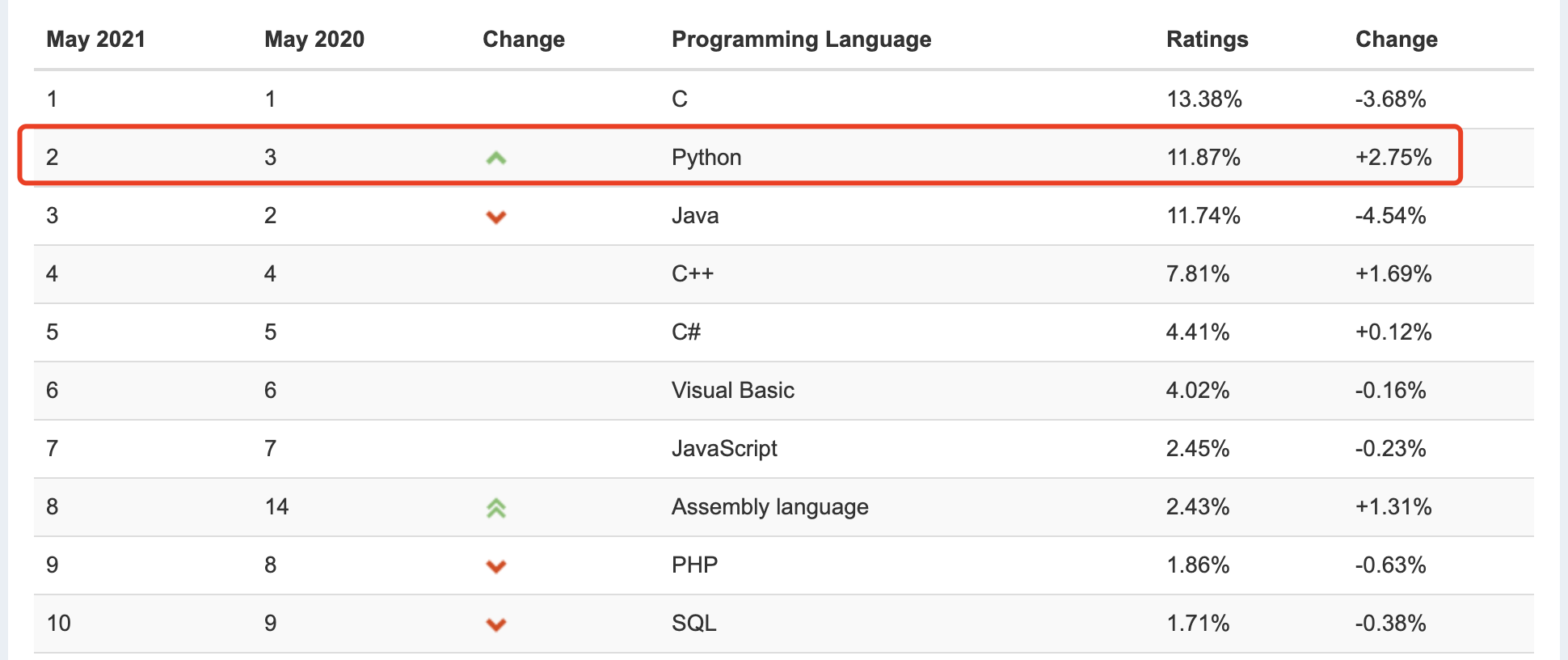Click C's -3.68% change value
This screenshot has width=1568, height=660.
[x=1391, y=99]
